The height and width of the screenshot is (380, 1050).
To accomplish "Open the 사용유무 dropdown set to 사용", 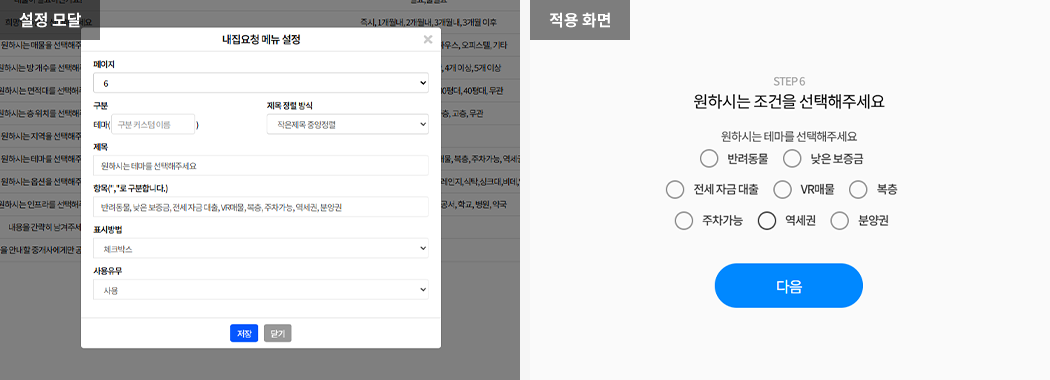I will [260, 290].
